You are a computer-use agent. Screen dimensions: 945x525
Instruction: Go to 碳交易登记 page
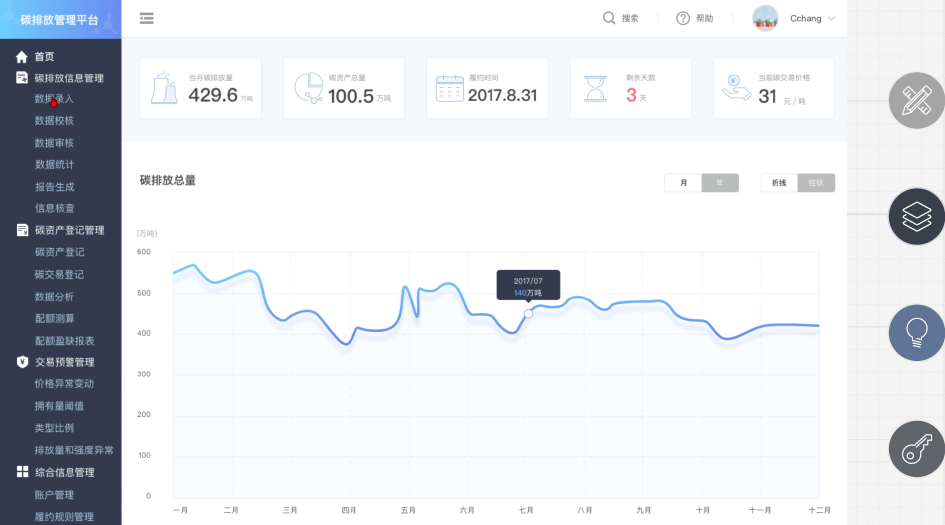click(x=59, y=274)
